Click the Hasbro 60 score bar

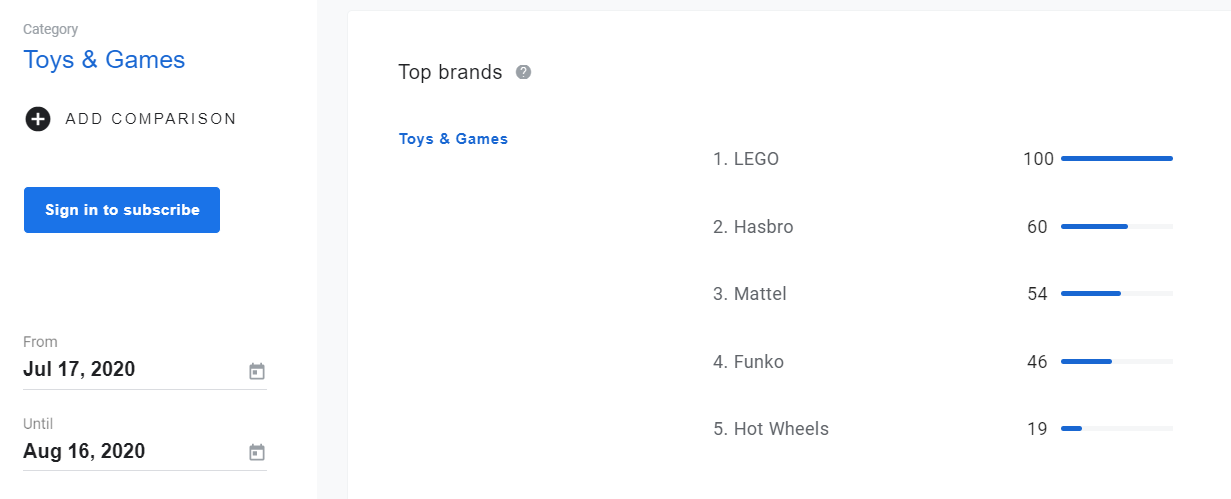(1116, 227)
